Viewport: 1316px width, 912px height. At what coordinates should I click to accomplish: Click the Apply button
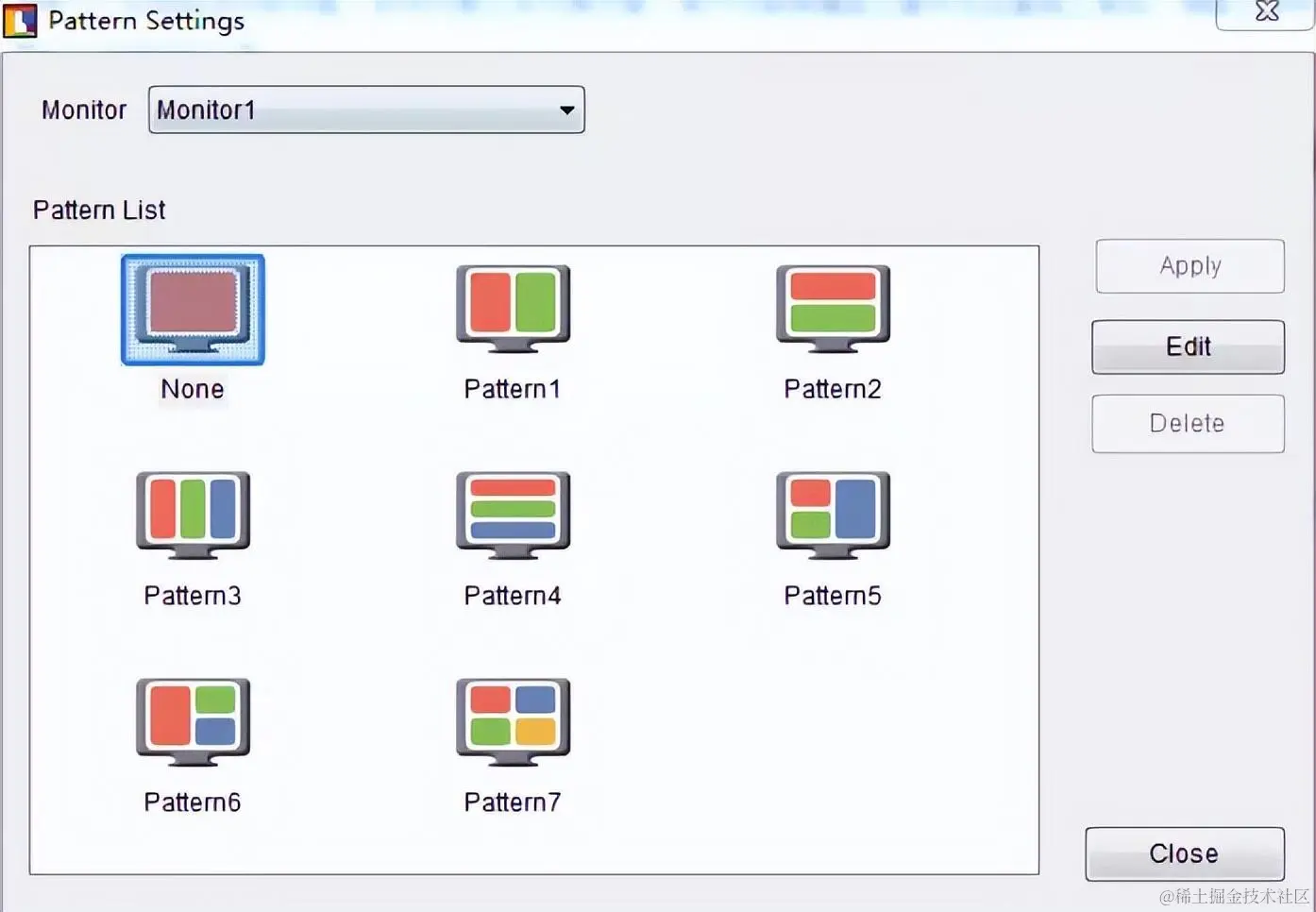click(x=1189, y=266)
